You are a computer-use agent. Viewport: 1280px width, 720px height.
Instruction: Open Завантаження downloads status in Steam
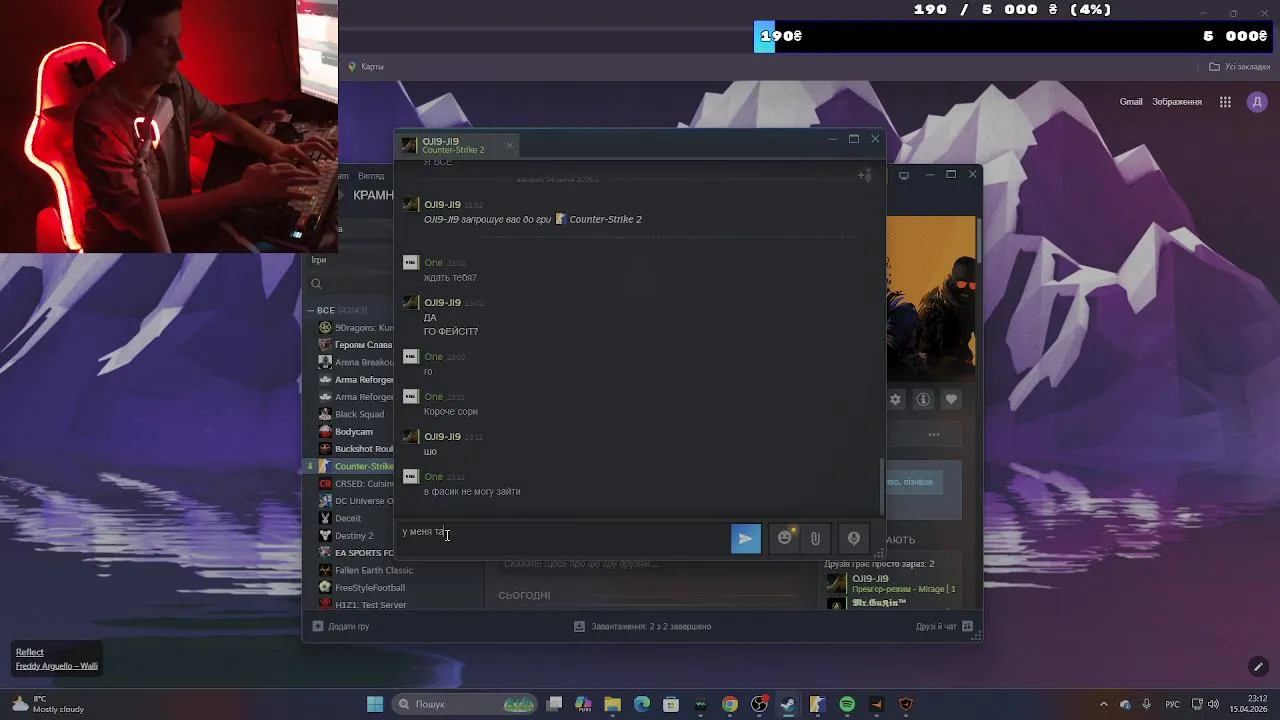pos(642,626)
